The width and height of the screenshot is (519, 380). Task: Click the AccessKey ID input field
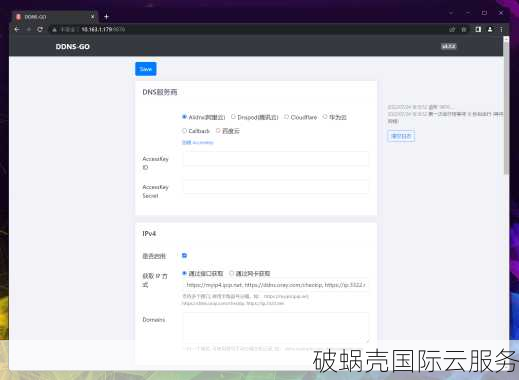(276, 159)
